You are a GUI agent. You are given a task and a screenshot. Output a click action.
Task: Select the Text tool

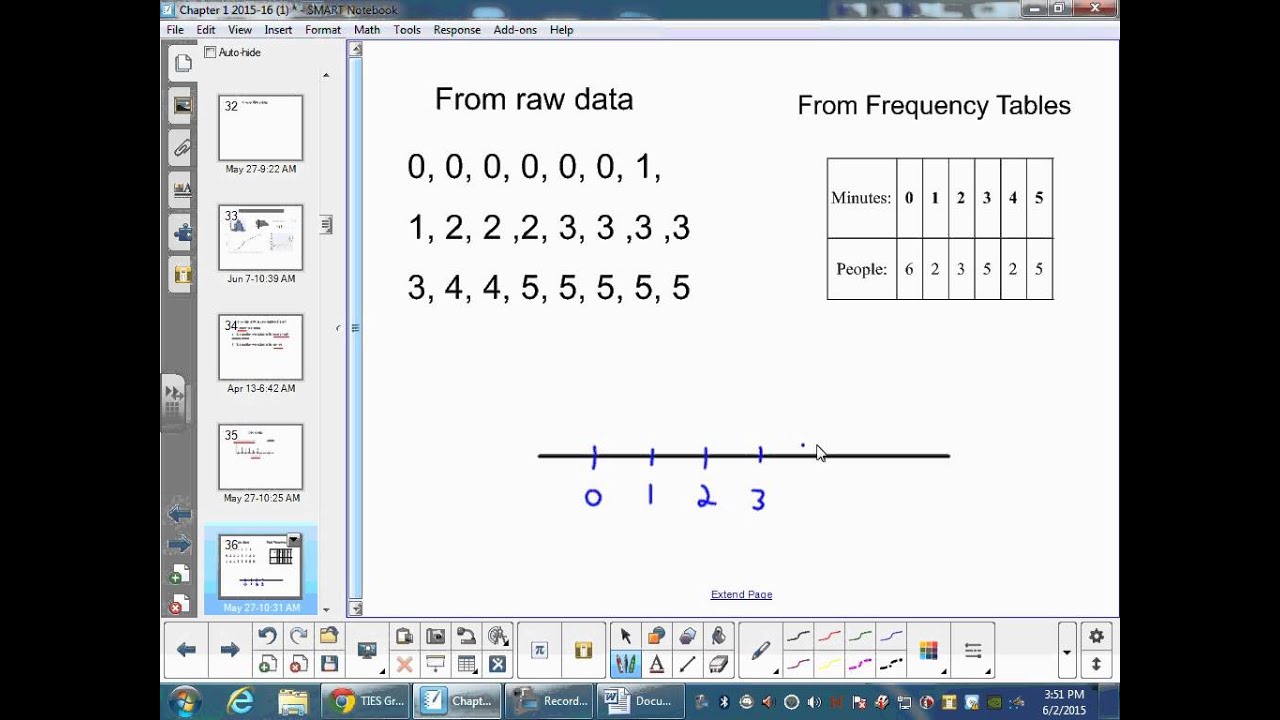tap(657, 664)
